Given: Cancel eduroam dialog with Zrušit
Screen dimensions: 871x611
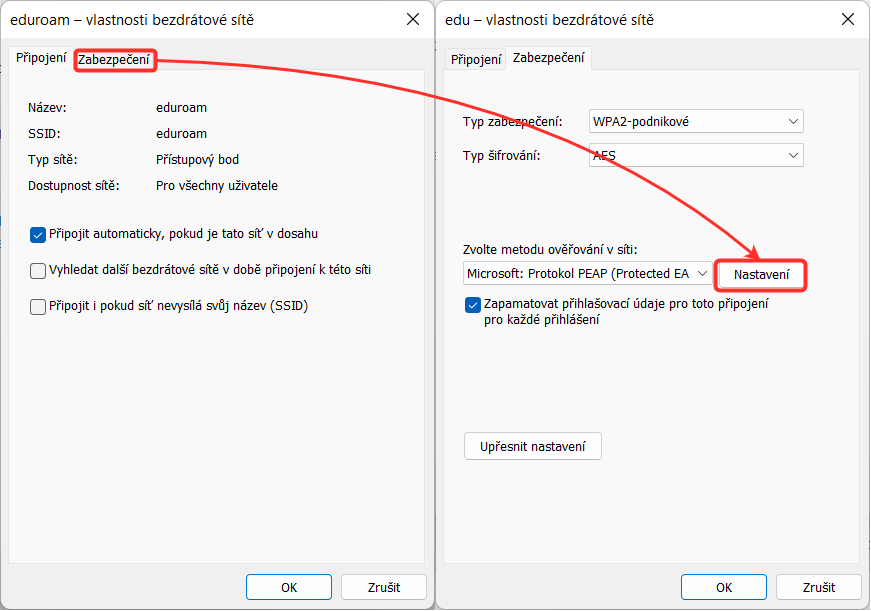Looking at the screenshot, I should pos(384,587).
